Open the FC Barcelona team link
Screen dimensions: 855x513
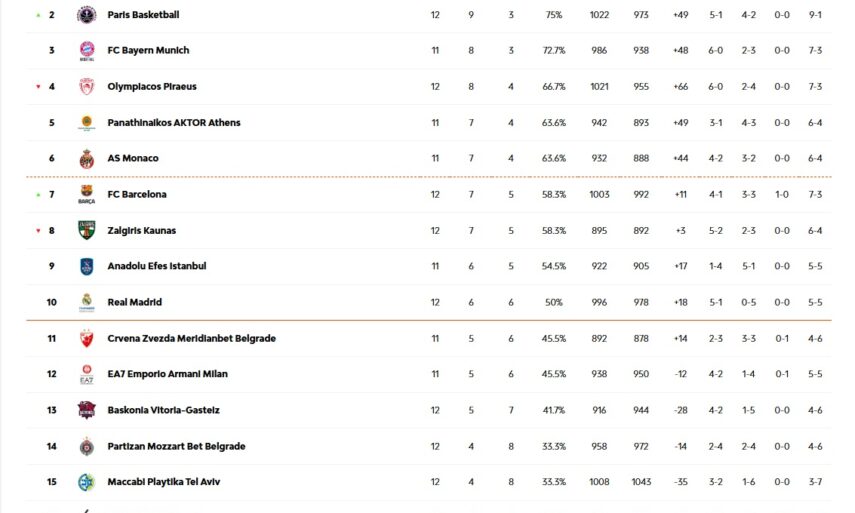137,194
